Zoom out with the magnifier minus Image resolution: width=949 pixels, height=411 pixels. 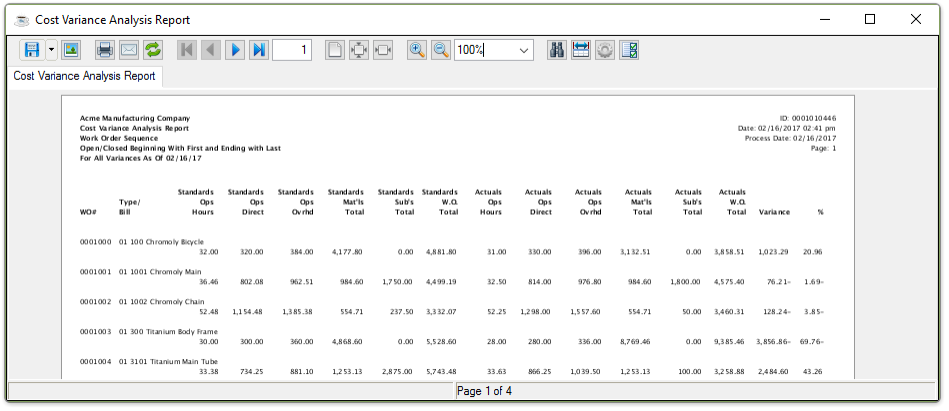pyautogui.click(x=440, y=49)
